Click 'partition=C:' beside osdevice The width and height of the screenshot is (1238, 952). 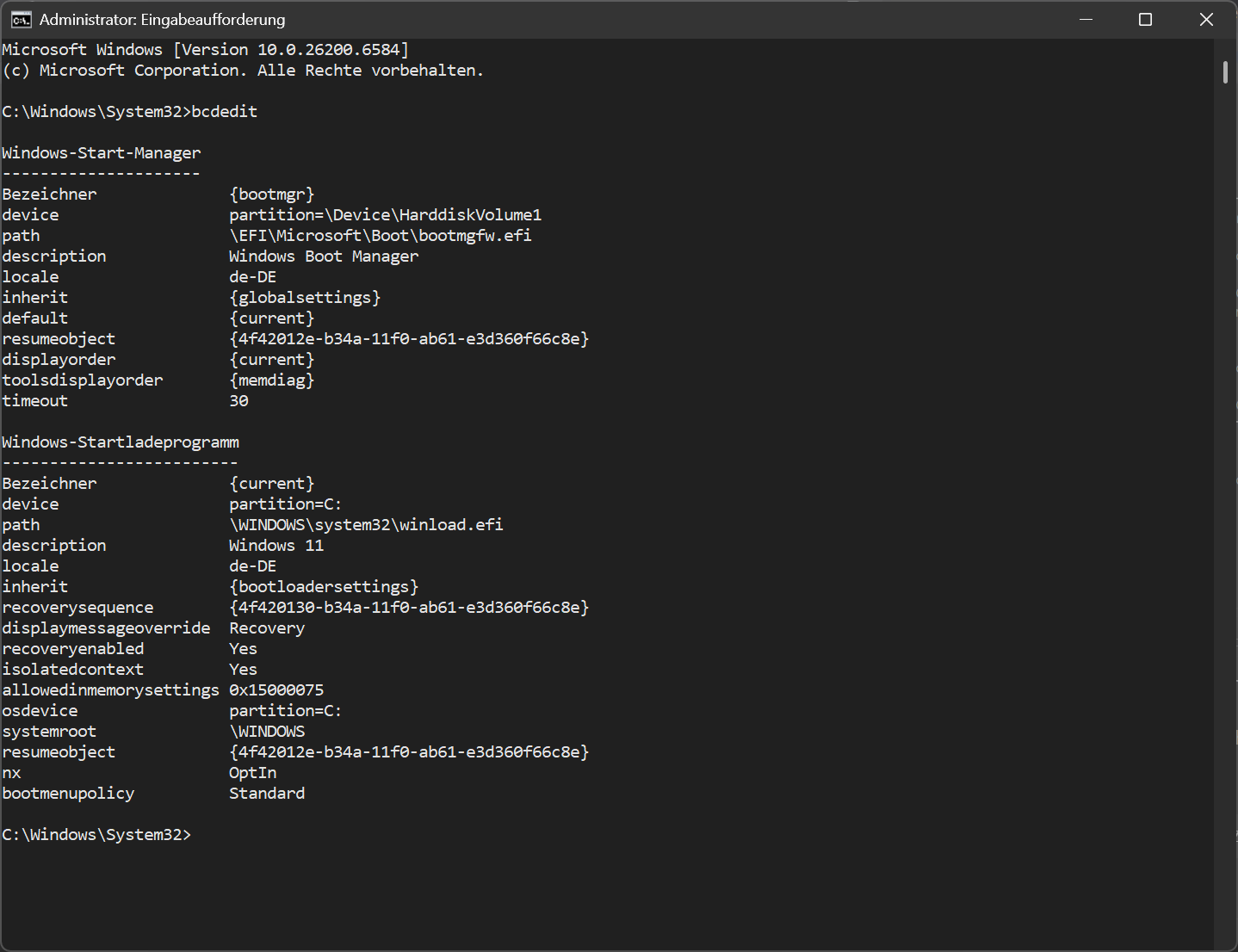[x=286, y=711]
